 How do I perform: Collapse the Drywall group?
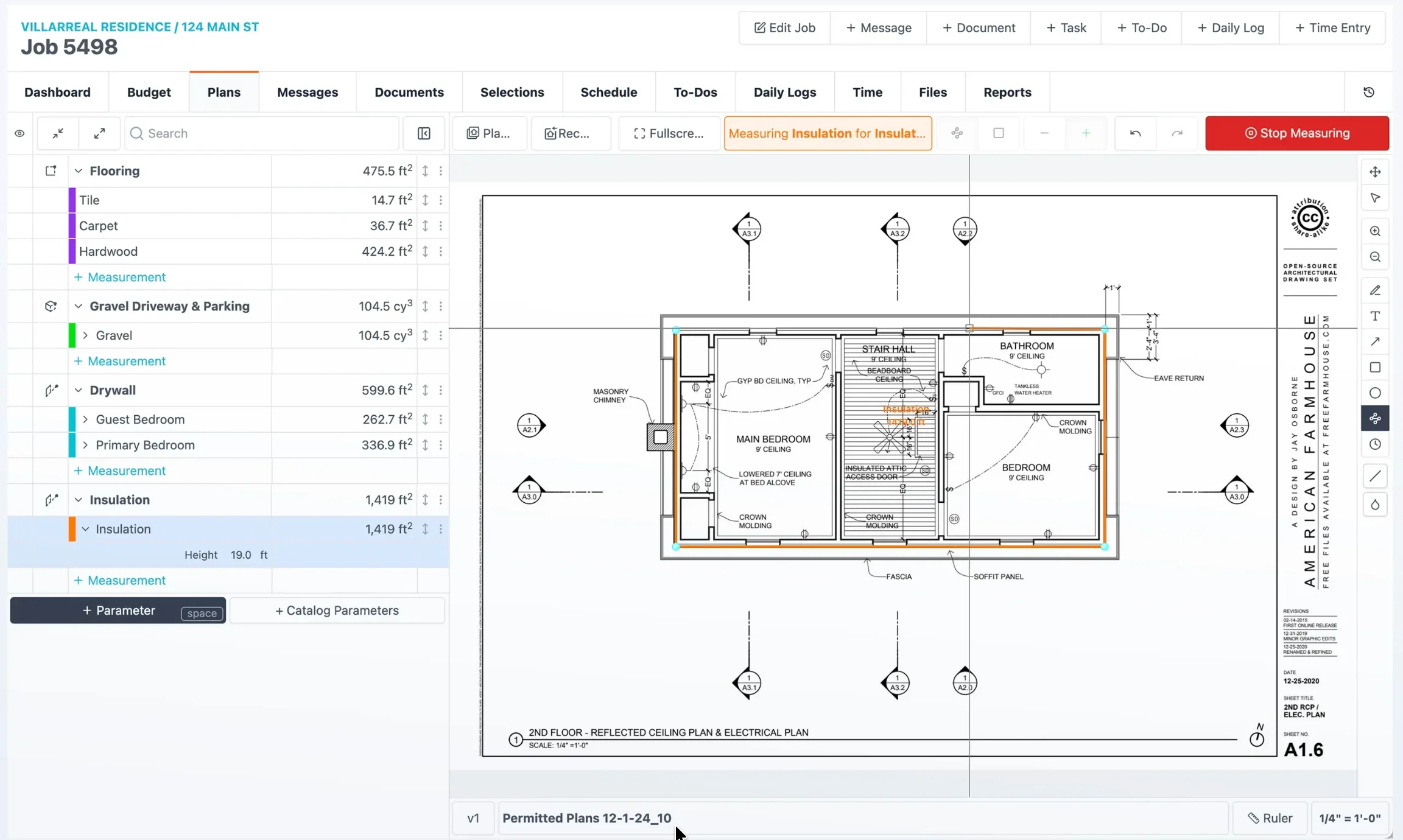[x=78, y=390]
